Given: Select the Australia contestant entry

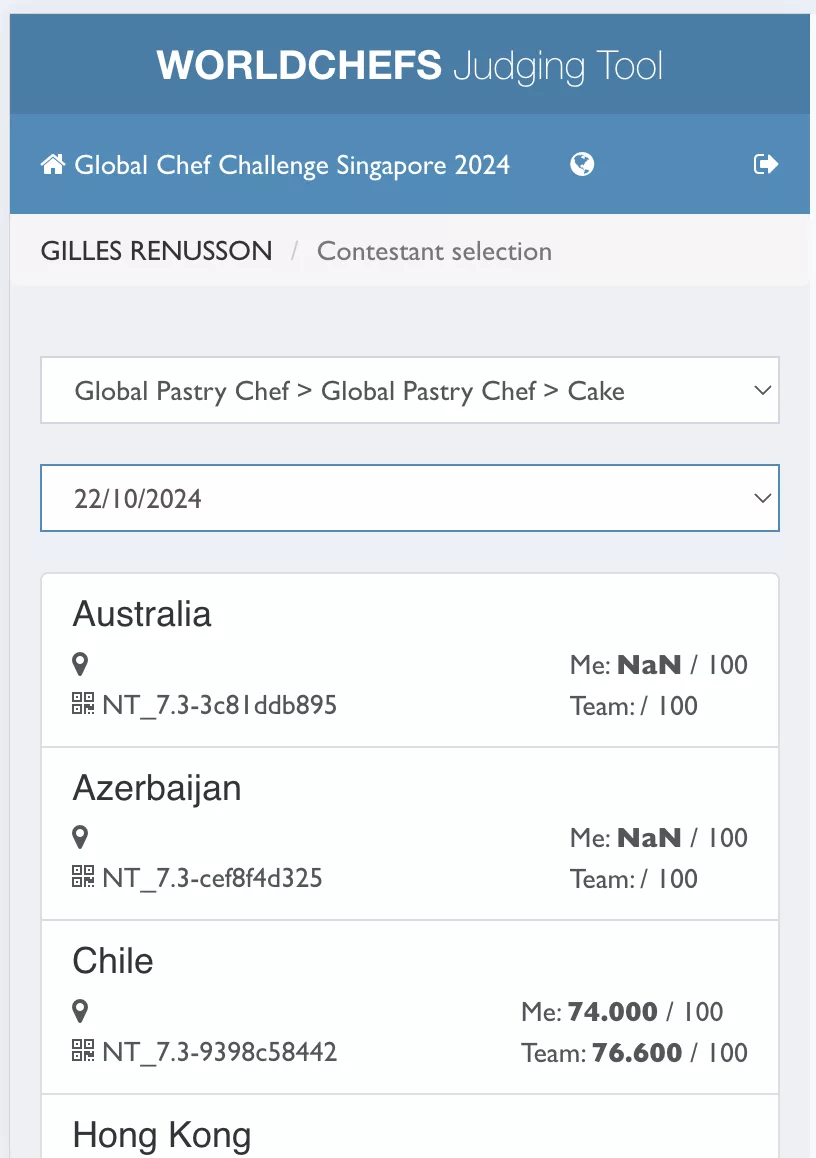Looking at the screenshot, I should coord(409,660).
